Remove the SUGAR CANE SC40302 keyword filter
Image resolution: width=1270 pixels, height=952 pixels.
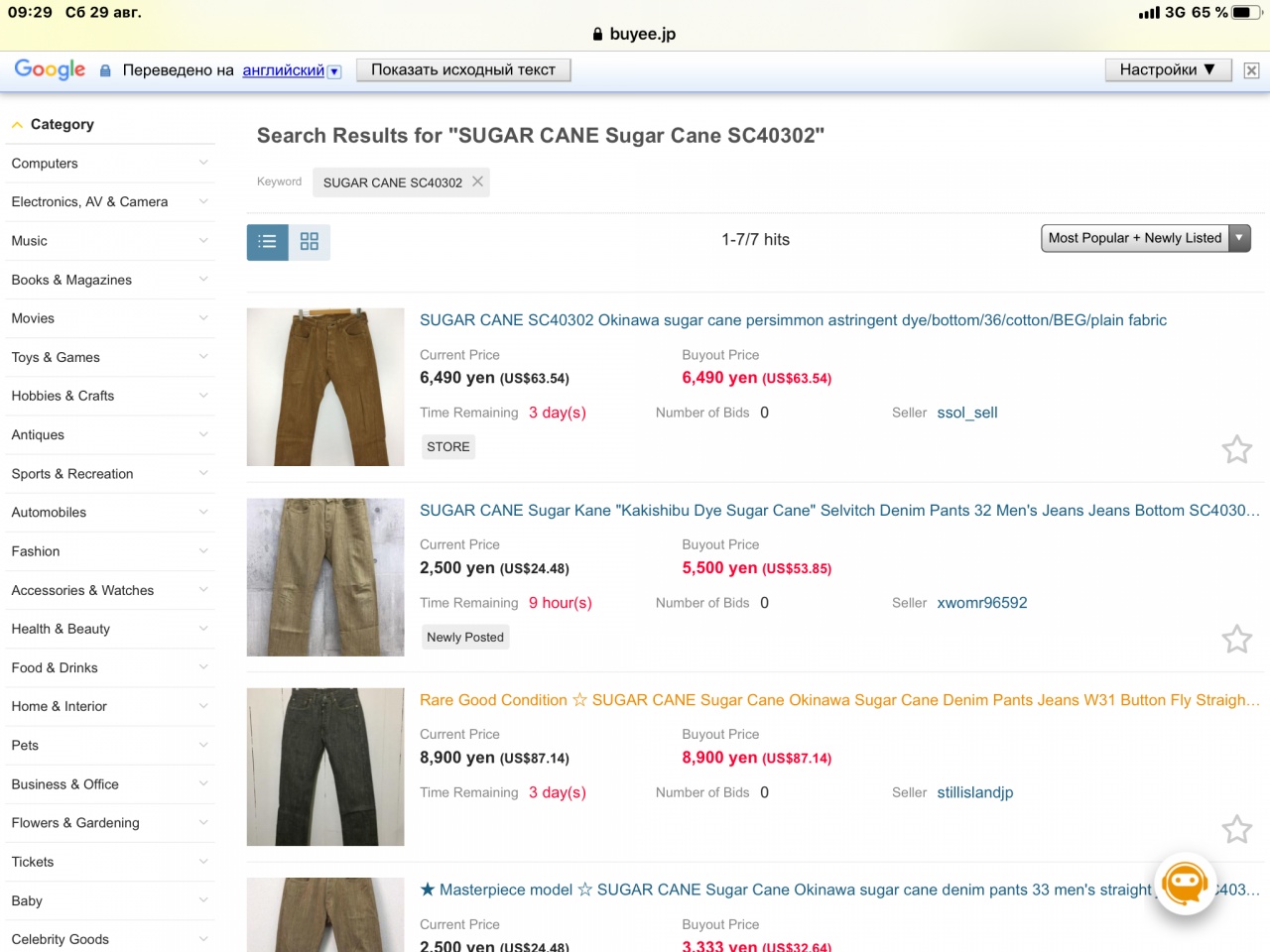click(477, 181)
